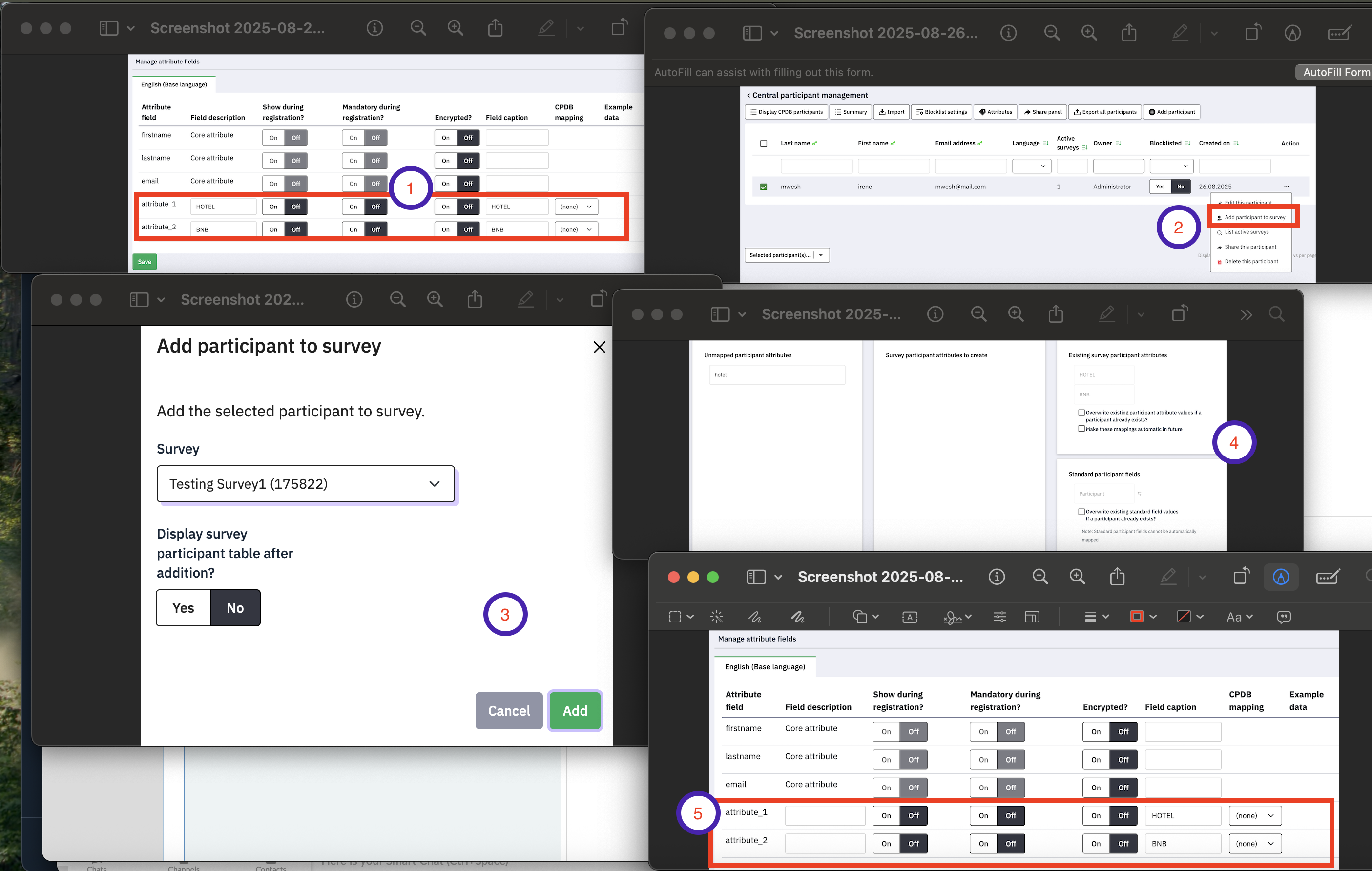Check the 'Make these mappings automatic in future' box

pyautogui.click(x=1081, y=429)
